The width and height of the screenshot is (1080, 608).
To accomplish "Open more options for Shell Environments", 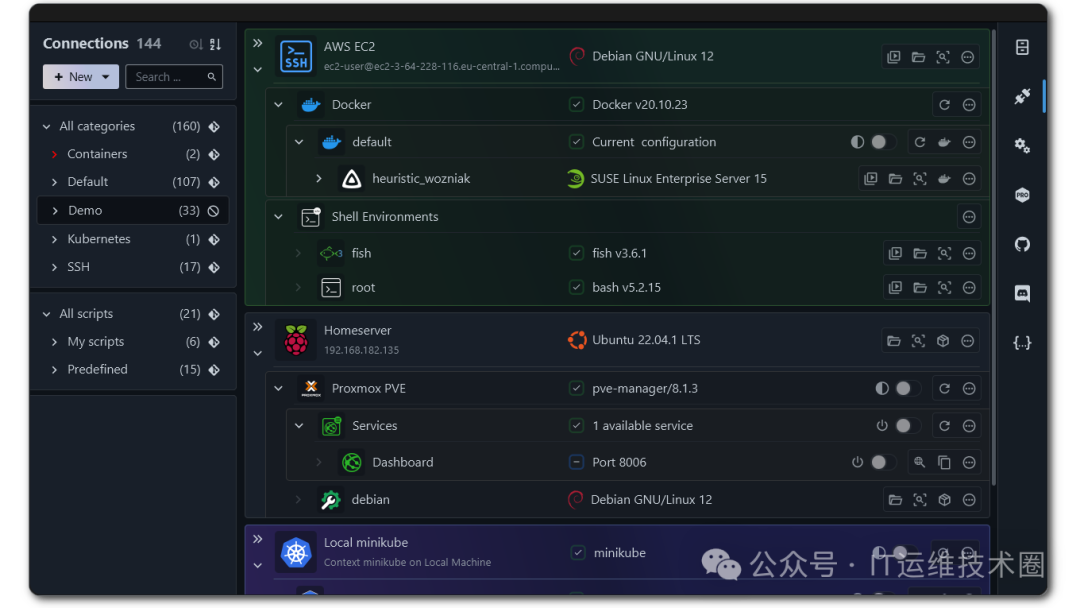I will pos(969,217).
